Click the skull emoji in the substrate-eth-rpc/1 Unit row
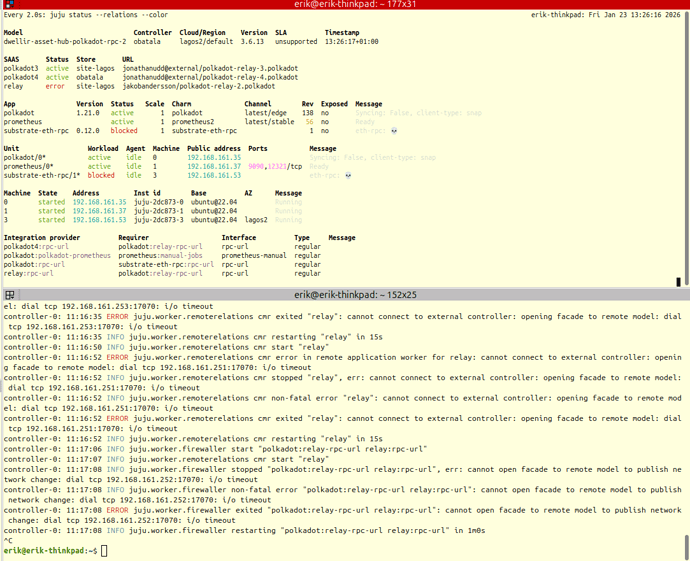This screenshot has width=690, height=561. click(x=348, y=175)
